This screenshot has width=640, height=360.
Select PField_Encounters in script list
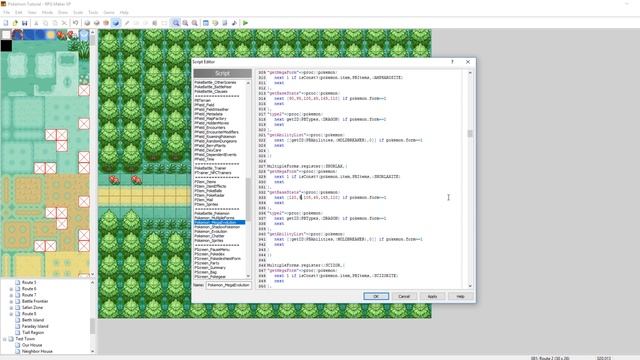(x=211, y=128)
